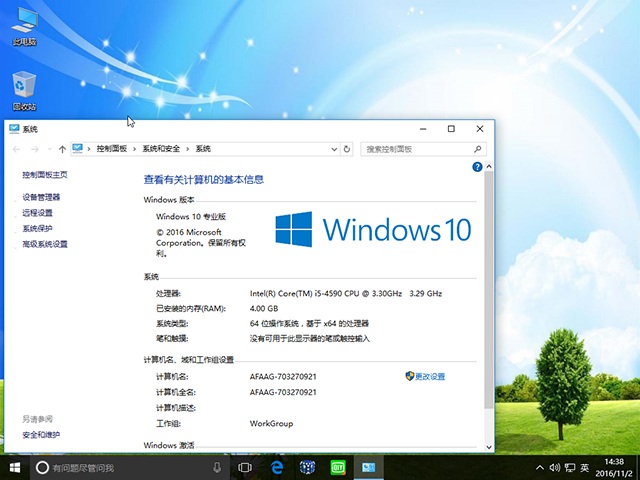Open Task View on the taskbar
640x480 pixels.
[245, 467]
